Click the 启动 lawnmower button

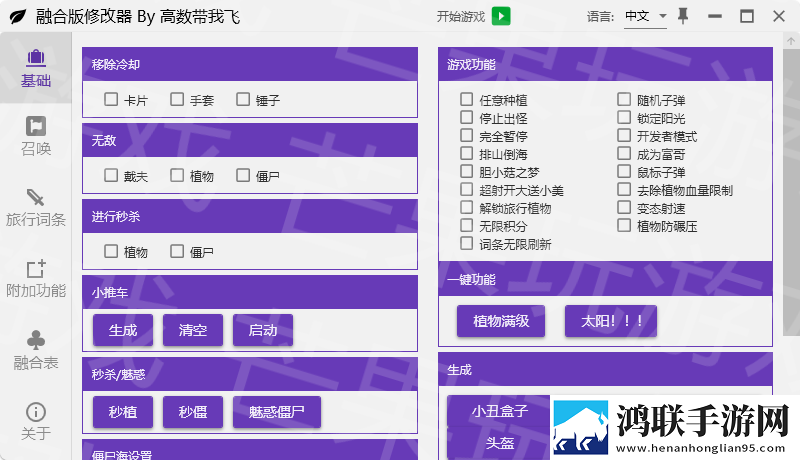263,330
